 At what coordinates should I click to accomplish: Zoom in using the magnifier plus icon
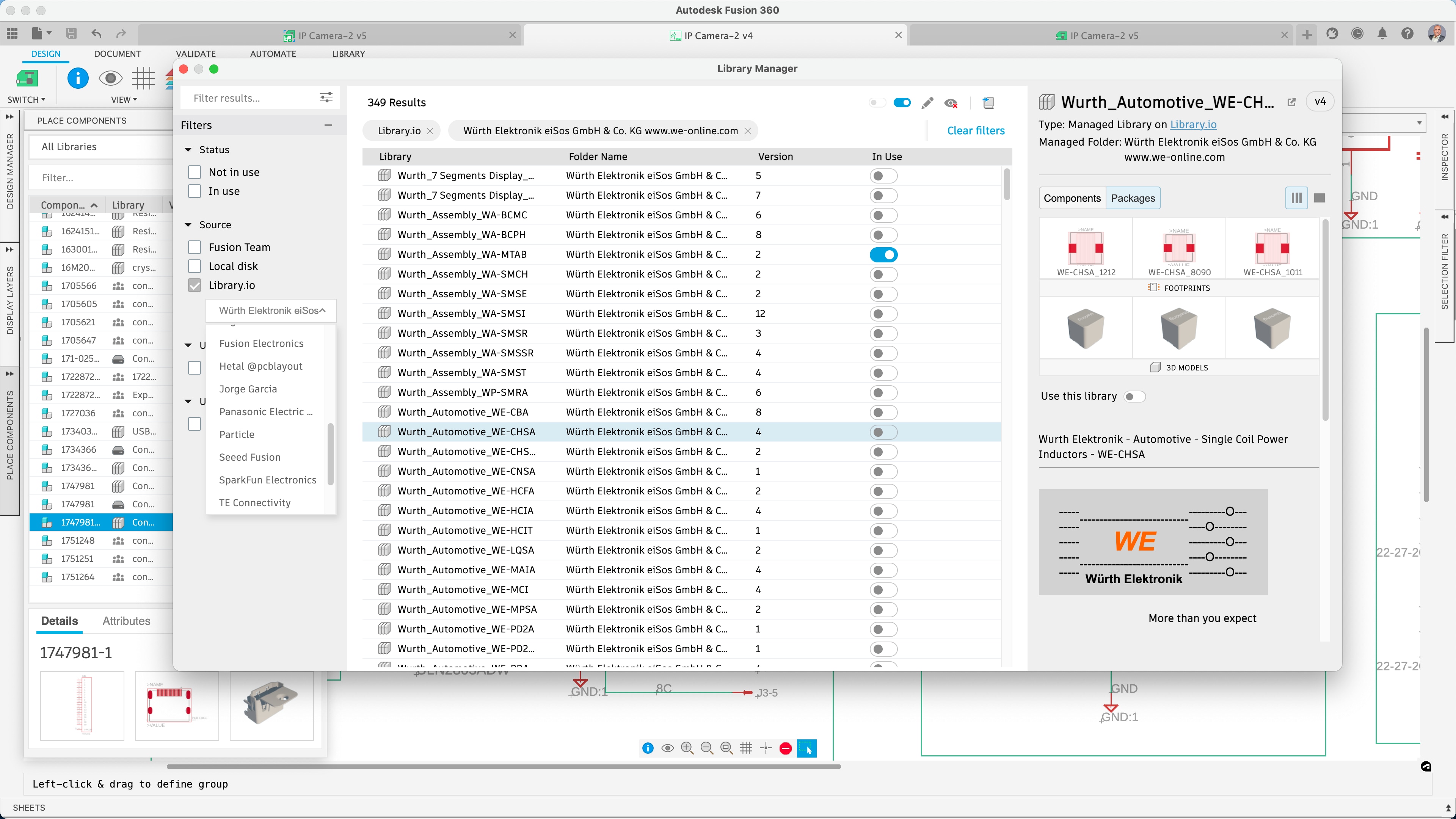coord(687,748)
